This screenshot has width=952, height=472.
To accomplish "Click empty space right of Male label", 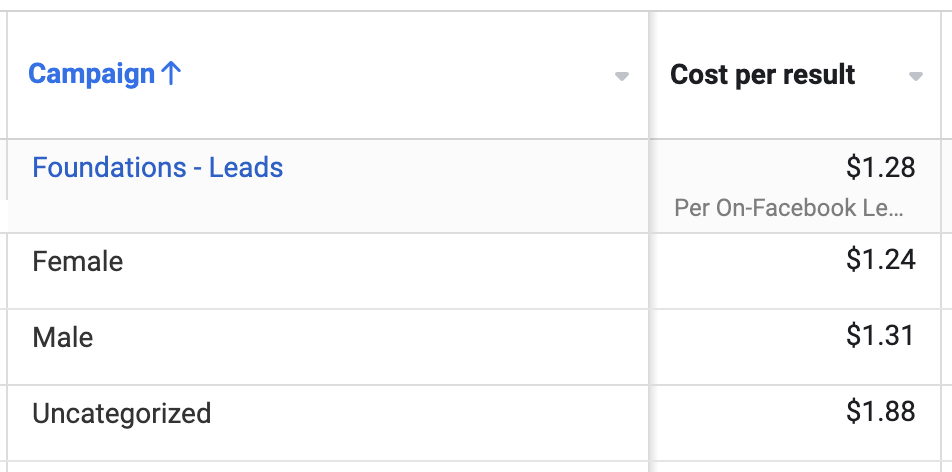I will tap(370, 346).
